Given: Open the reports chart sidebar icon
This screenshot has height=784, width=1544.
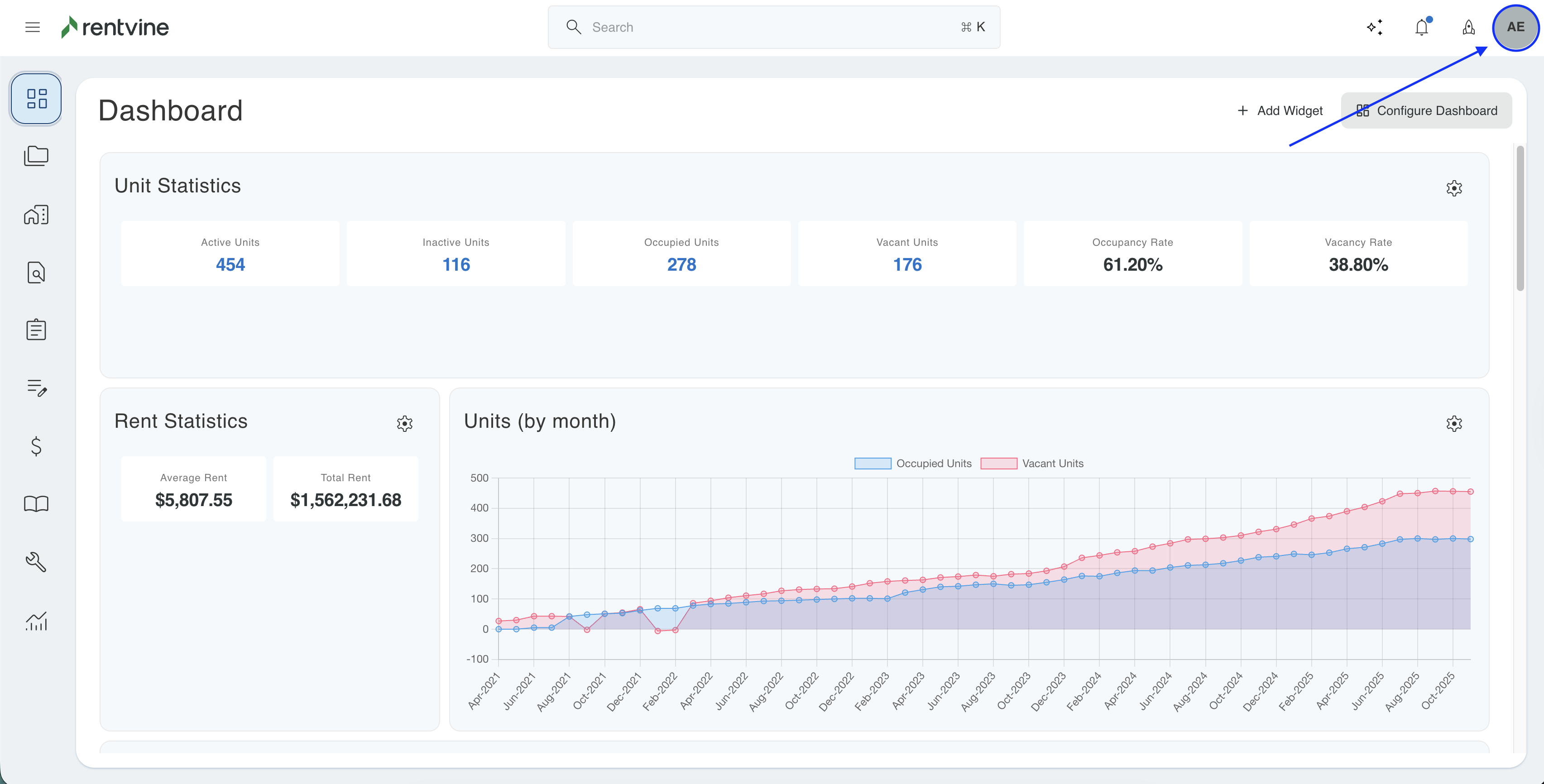Looking at the screenshot, I should click(x=36, y=621).
